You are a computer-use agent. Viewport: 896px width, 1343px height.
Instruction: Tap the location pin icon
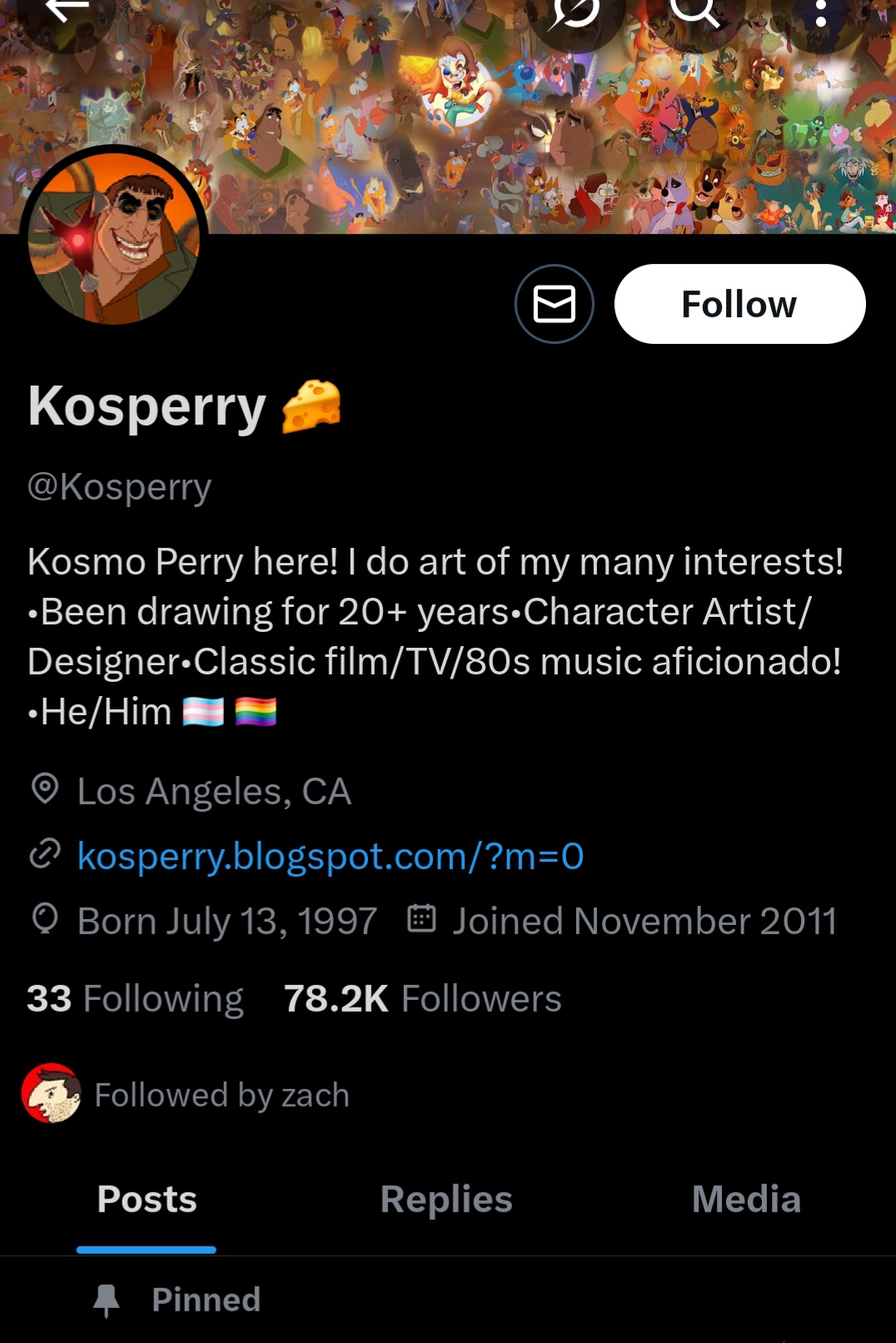point(45,788)
